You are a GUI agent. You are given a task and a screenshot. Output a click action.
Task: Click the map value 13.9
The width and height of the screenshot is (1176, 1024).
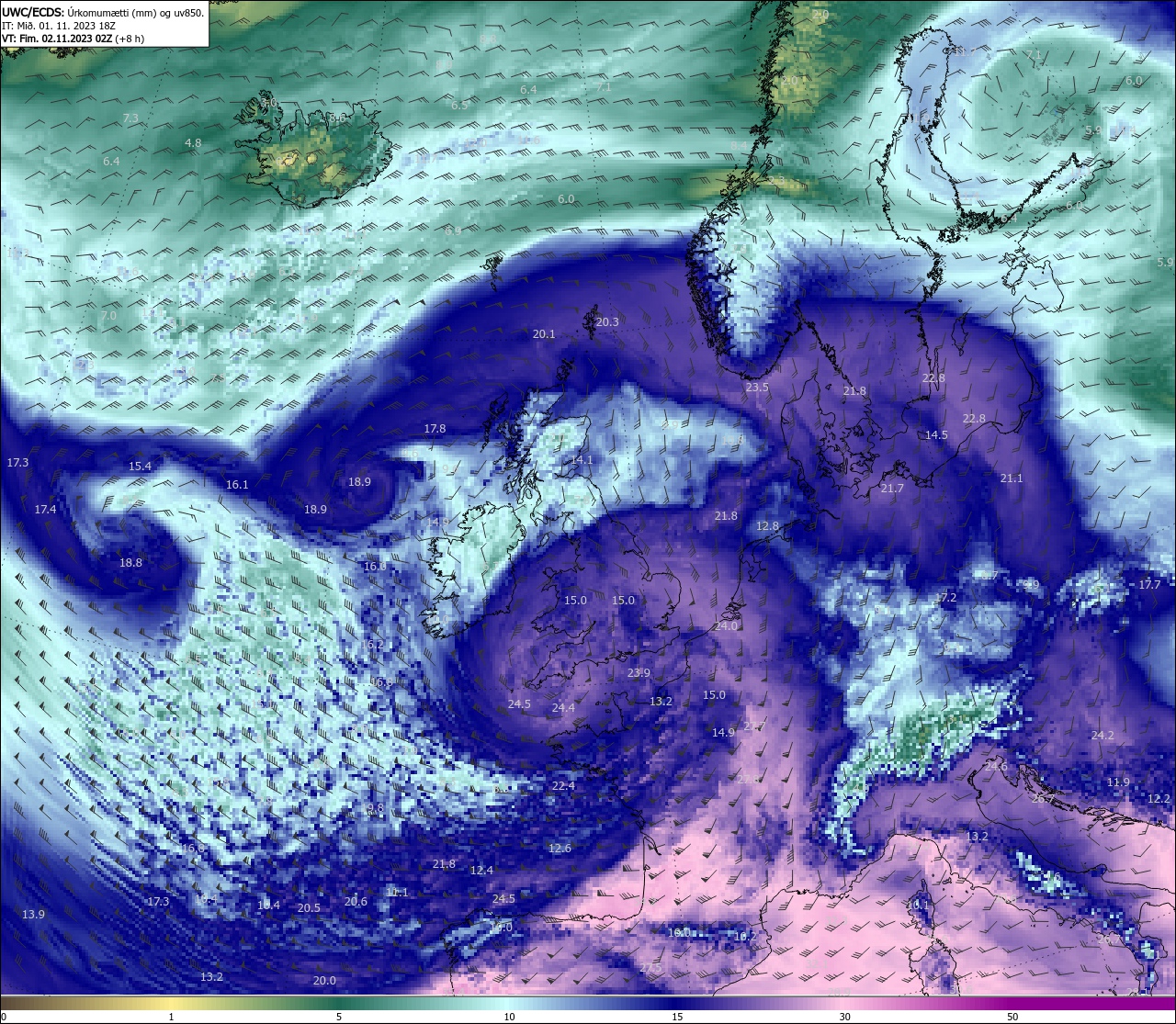pyautogui.click(x=33, y=914)
